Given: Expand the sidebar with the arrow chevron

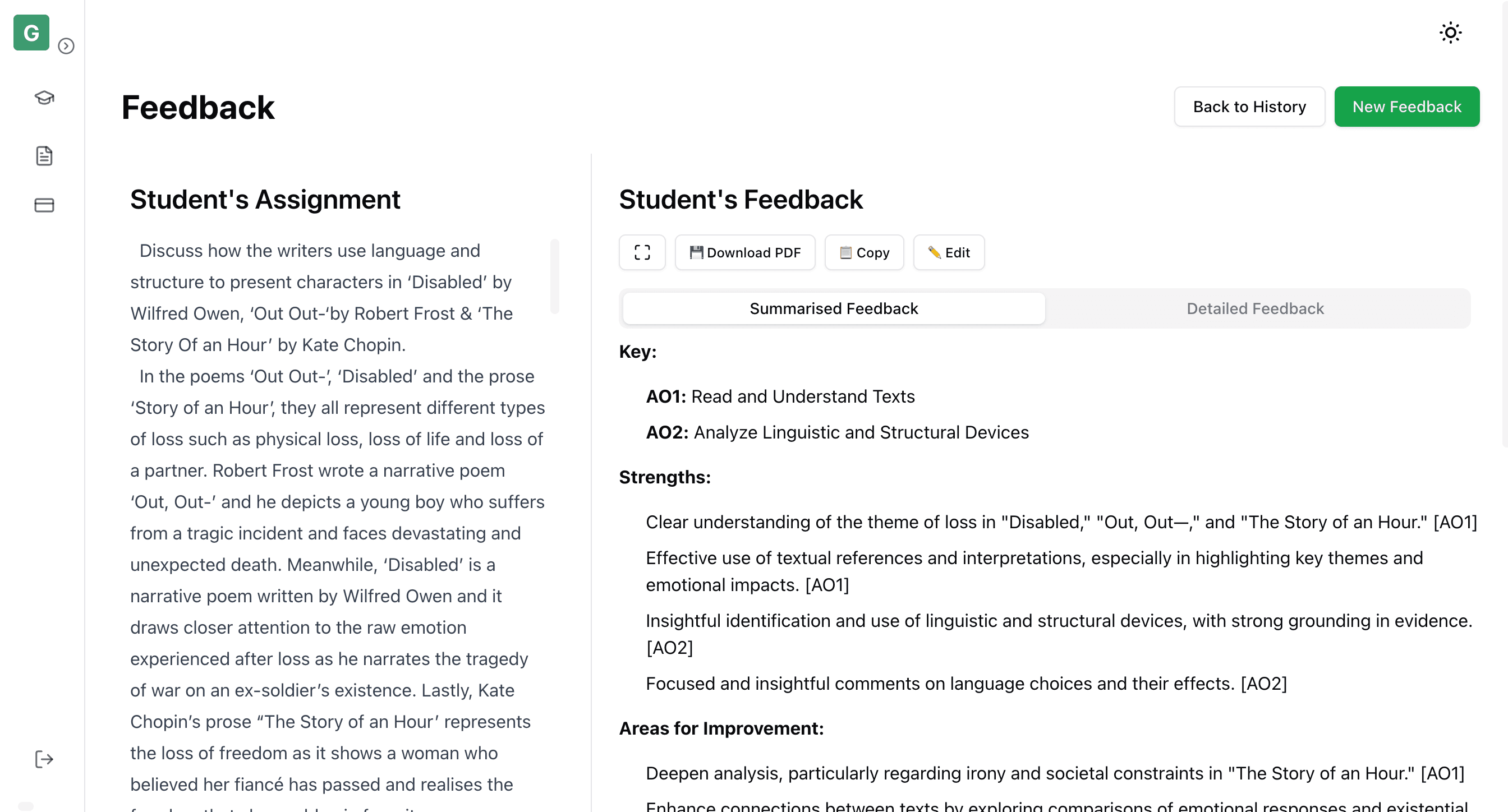Looking at the screenshot, I should click(x=66, y=46).
